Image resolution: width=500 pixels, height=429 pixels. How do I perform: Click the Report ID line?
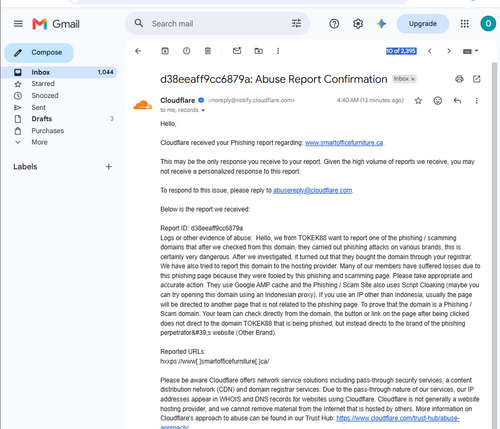click(x=202, y=228)
